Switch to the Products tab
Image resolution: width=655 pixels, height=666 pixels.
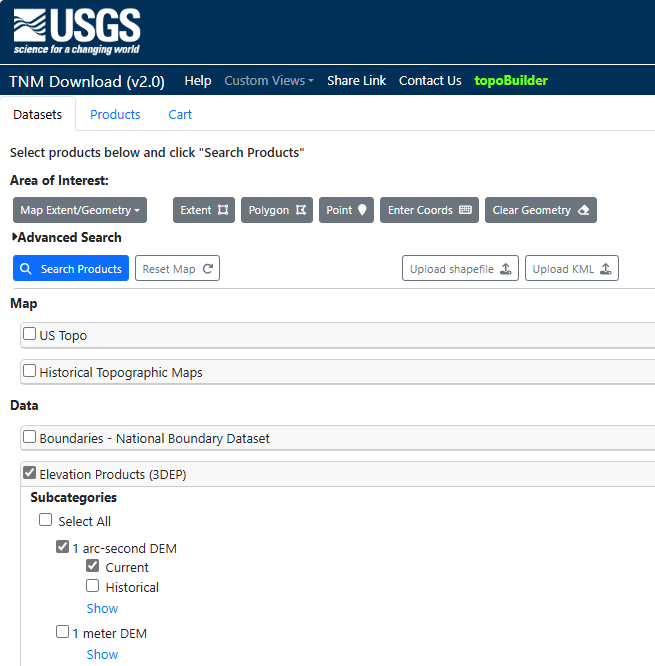(115, 114)
